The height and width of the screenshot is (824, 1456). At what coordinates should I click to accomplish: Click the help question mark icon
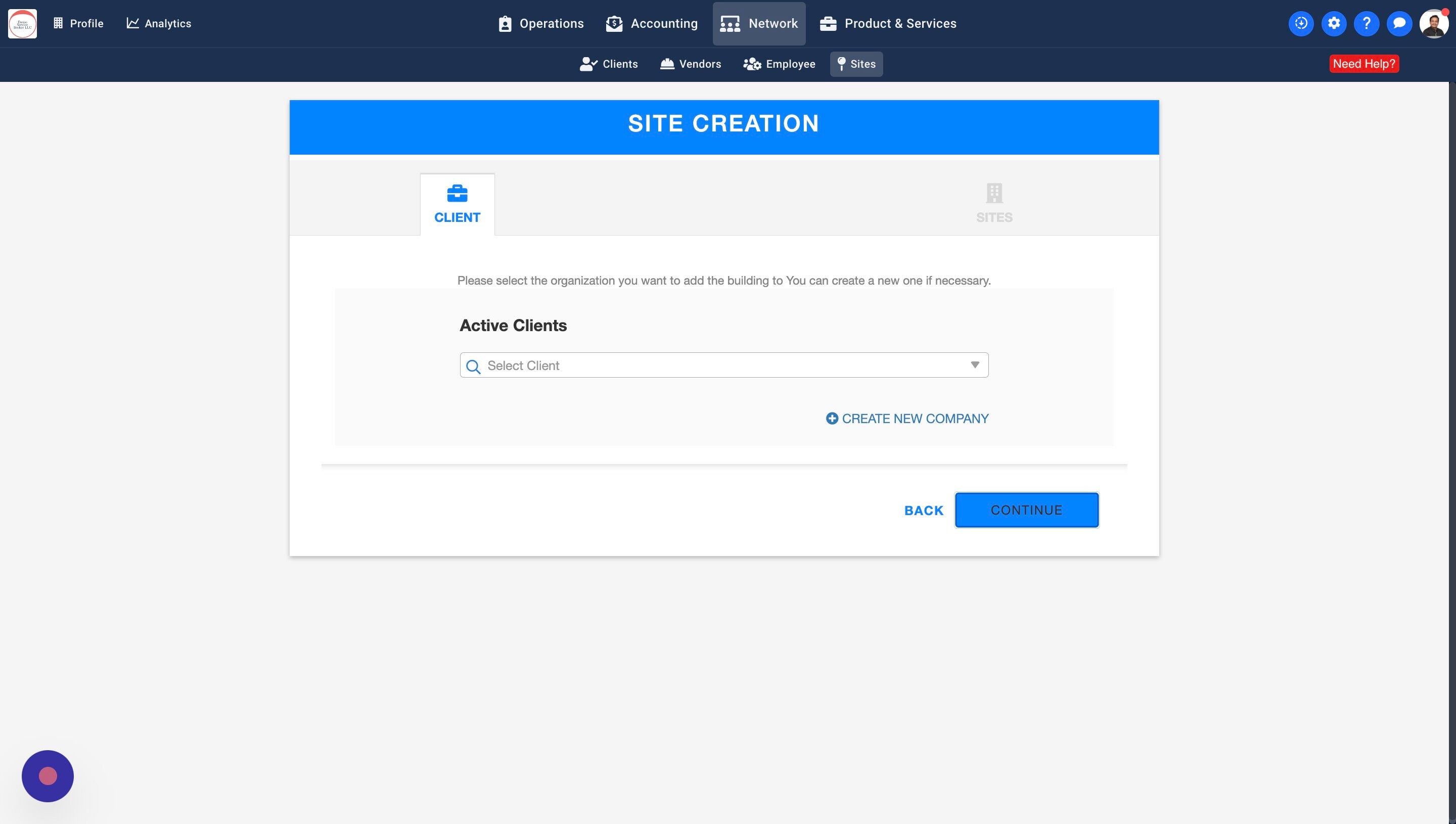[1366, 23]
